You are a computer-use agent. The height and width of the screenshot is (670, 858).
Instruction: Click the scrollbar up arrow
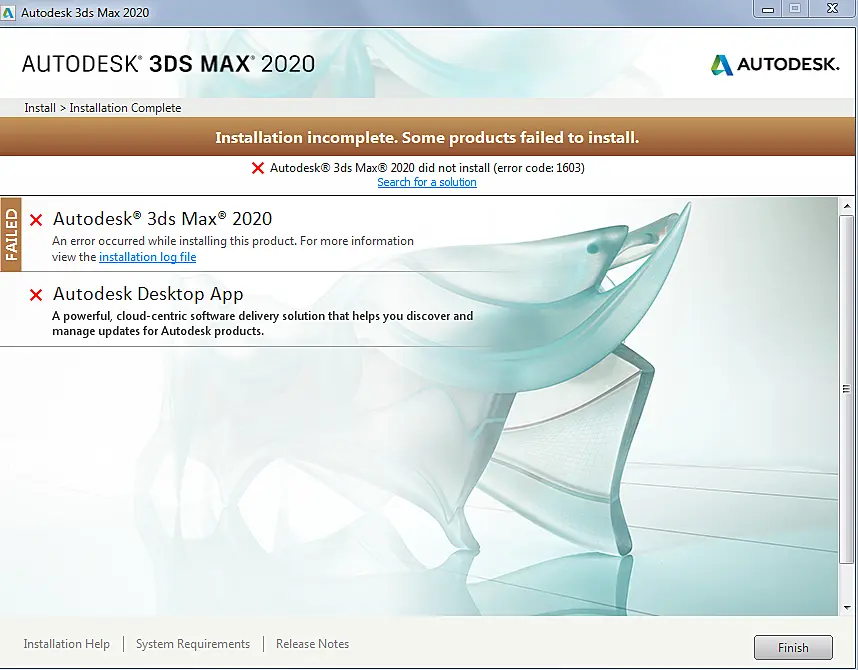[x=847, y=206]
